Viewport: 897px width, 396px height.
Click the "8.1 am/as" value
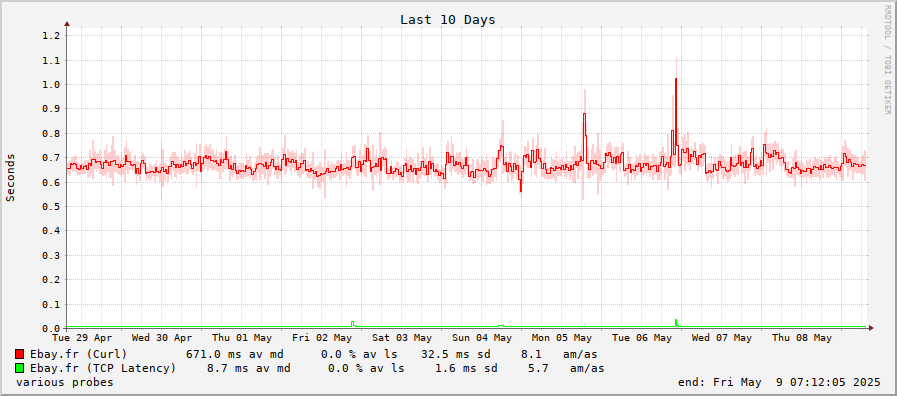pyautogui.click(x=559, y=354)
